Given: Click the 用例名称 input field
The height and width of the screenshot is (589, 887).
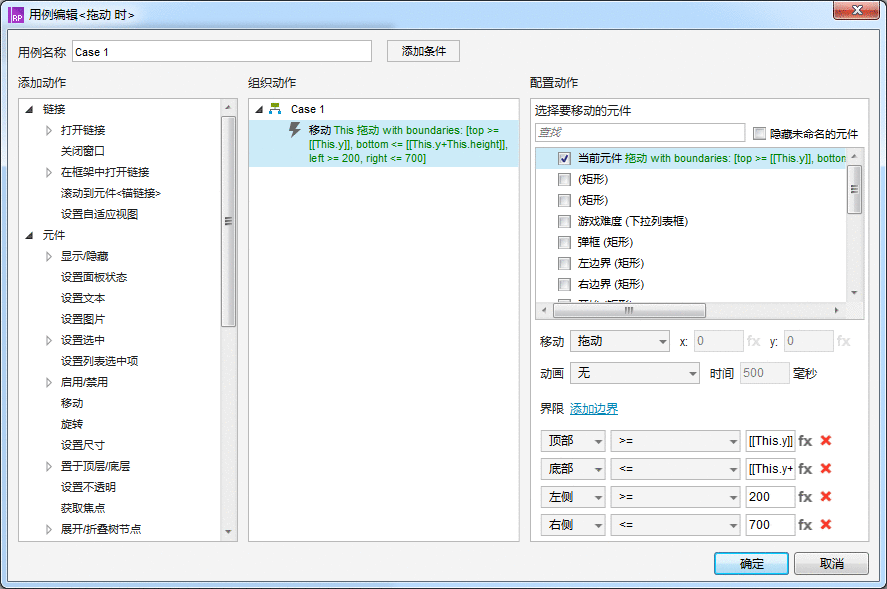Looking at the screenshot, I should (222, 51).
